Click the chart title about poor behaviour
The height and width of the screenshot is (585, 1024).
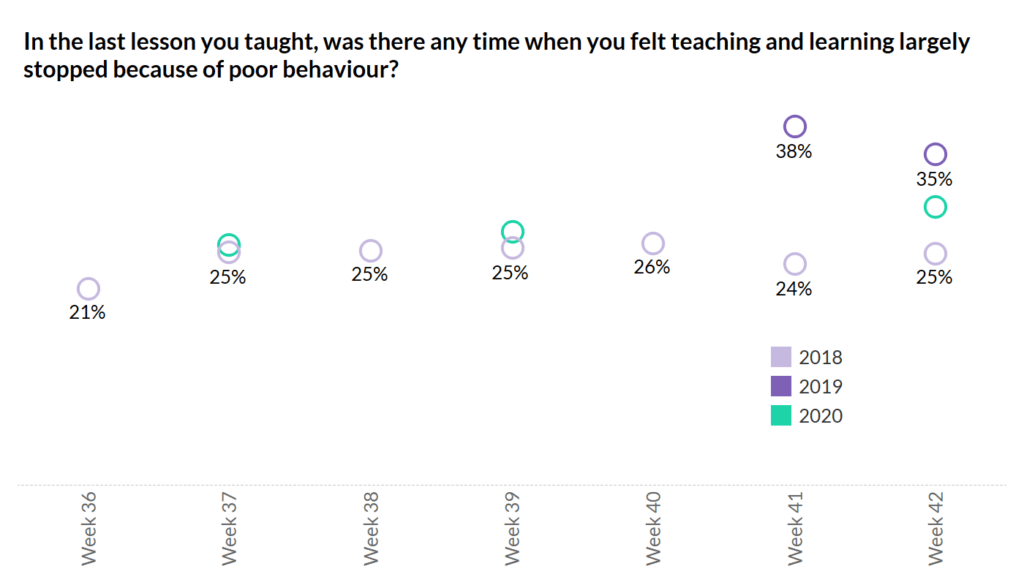[496, 58]
